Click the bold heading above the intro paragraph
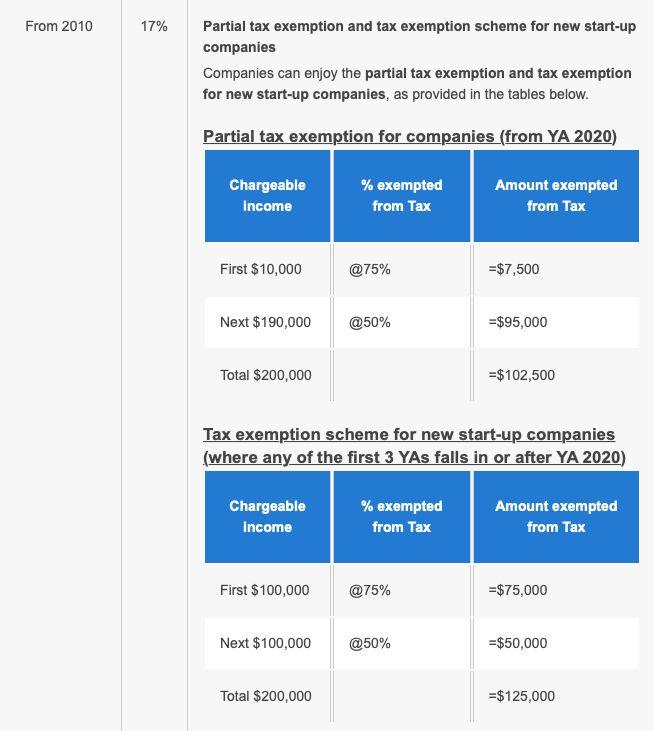 click(419, 36)
